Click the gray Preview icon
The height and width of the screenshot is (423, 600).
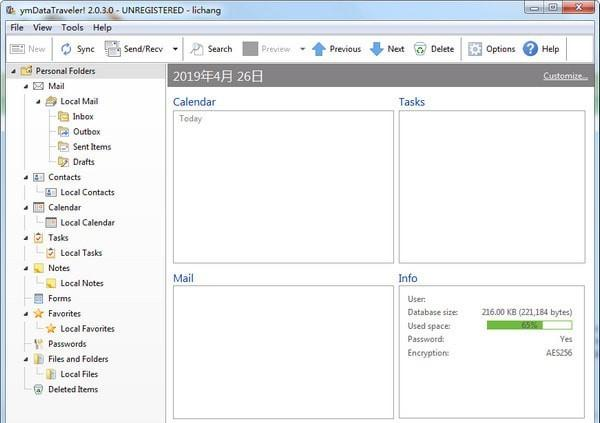[250, 49]
